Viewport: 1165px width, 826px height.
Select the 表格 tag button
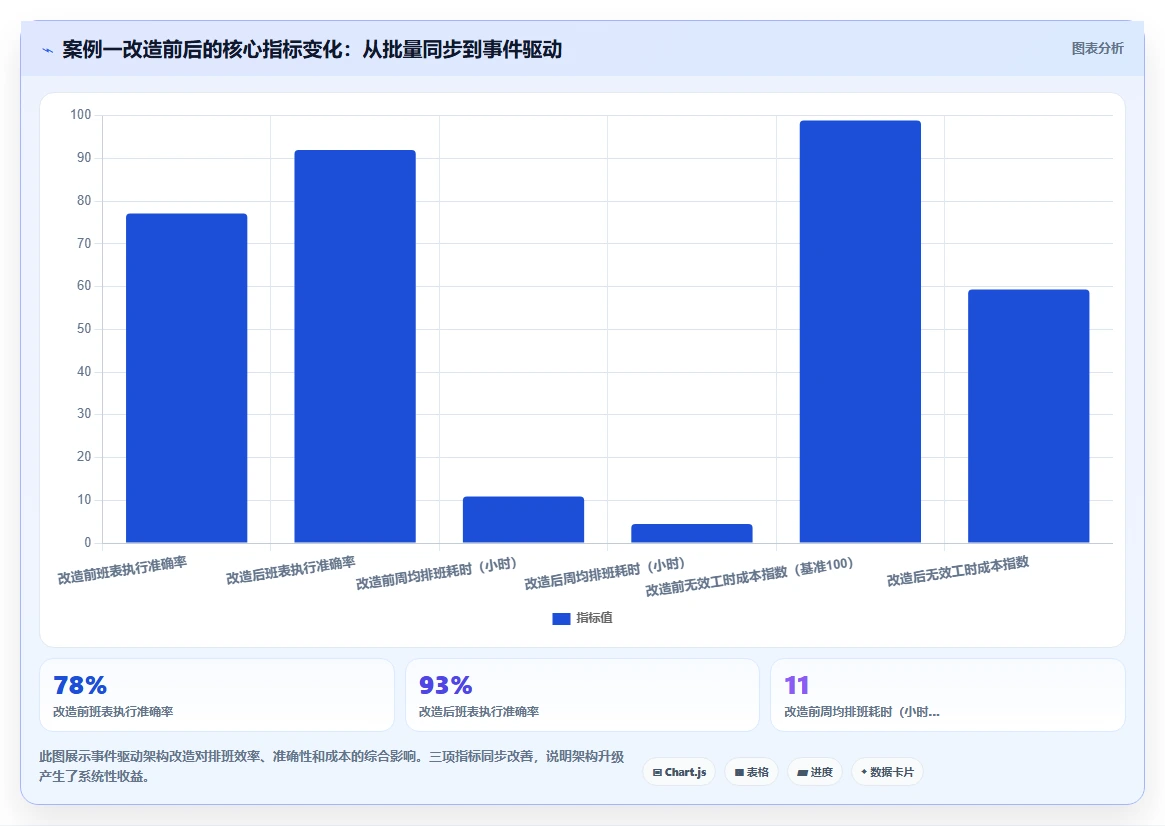(751, 772)
